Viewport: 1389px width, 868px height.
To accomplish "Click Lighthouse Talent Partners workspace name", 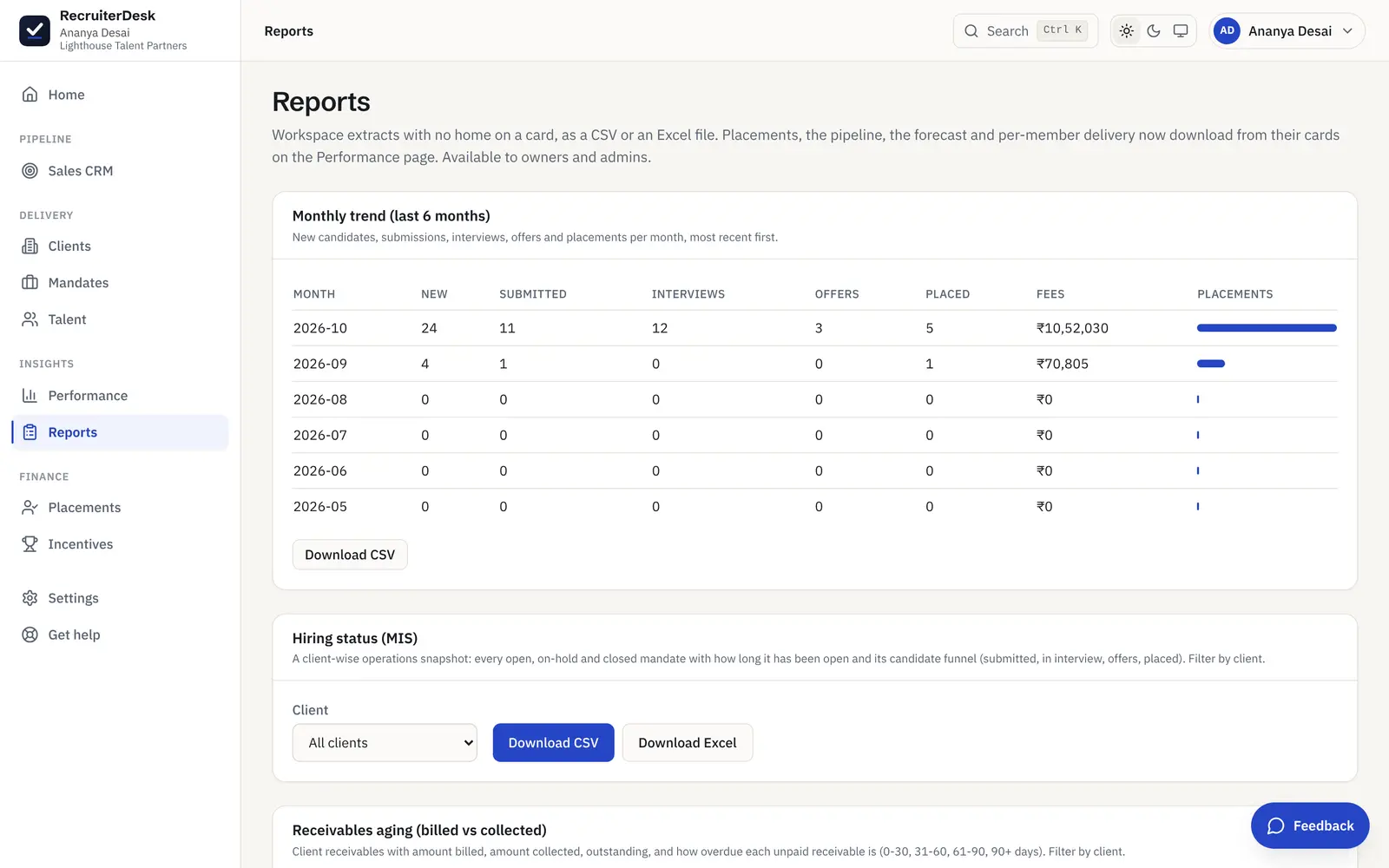I will click(x=123, y=46).
